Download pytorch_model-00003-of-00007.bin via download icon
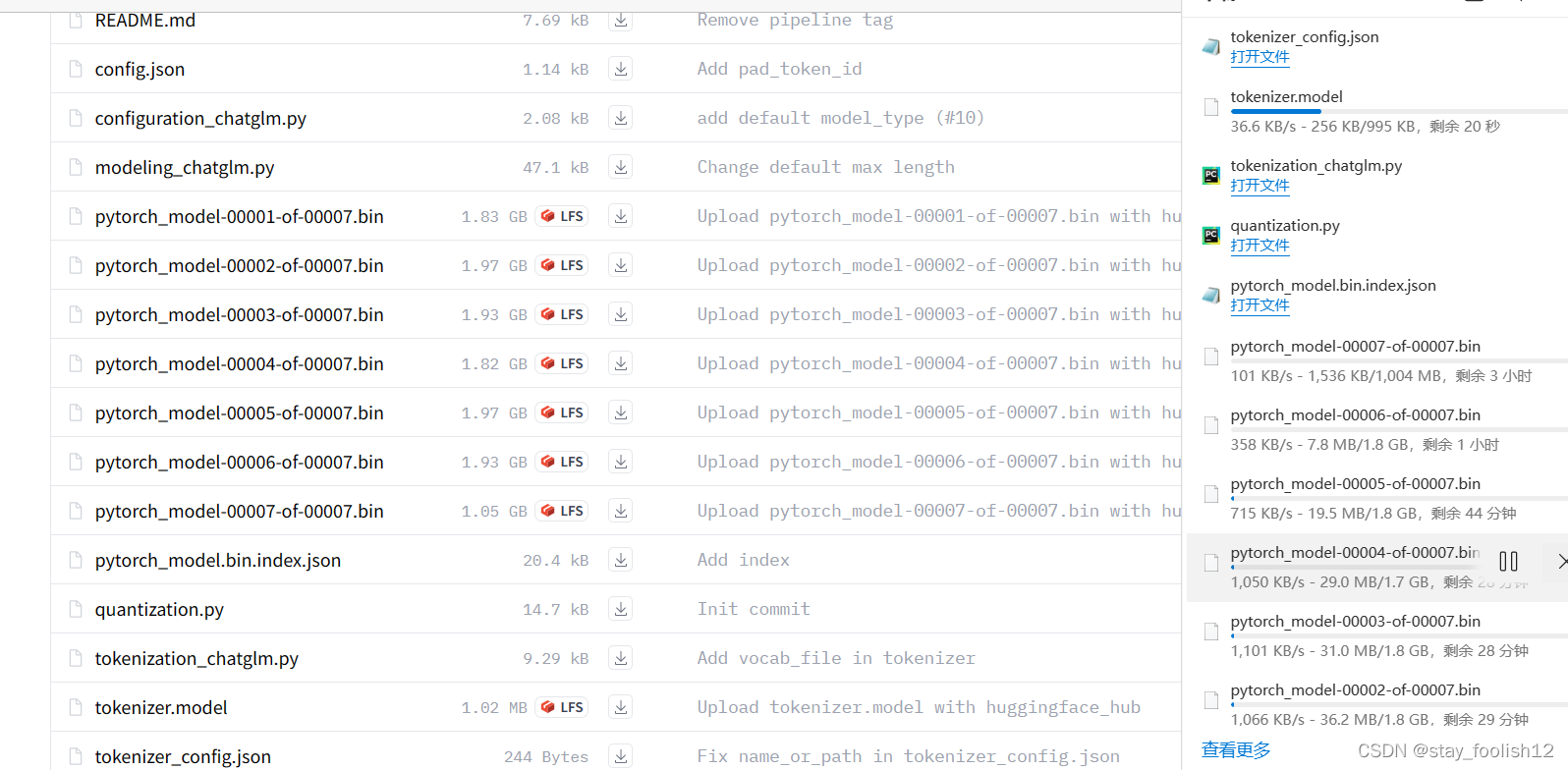The height and width of the screenshot is (770, 1568). (x=621, y=314)
